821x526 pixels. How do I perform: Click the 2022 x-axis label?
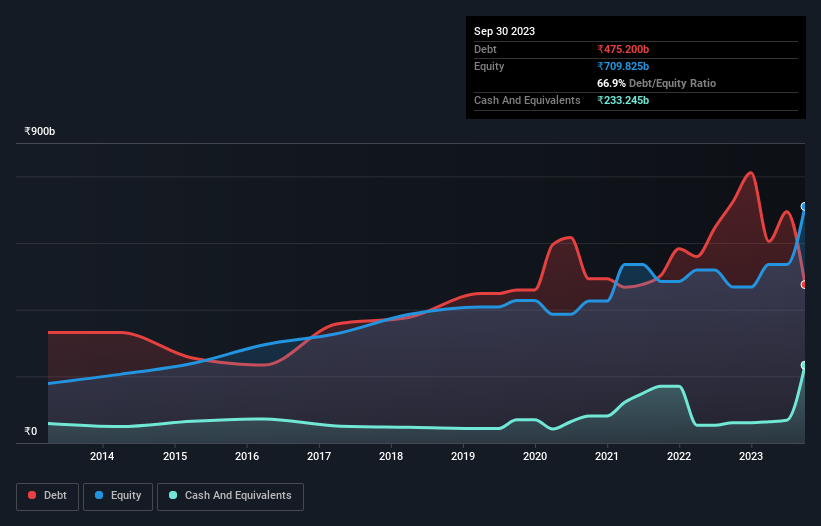[x=679, y=456]
